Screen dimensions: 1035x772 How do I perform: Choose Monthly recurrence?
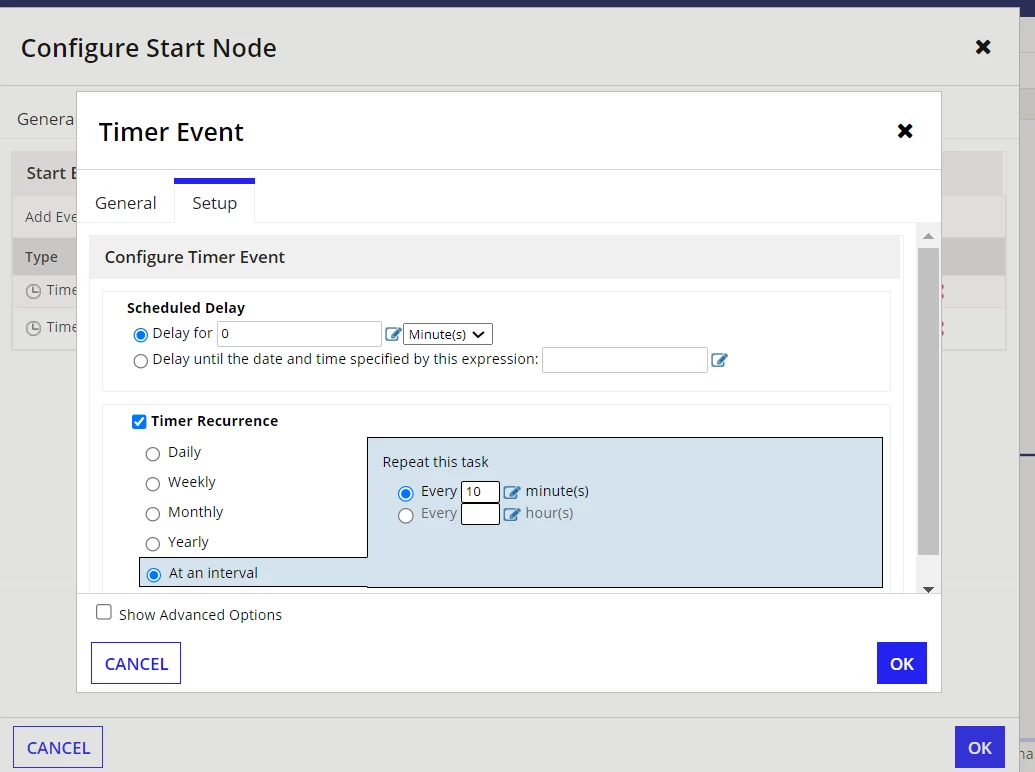[x=152, y=513]
